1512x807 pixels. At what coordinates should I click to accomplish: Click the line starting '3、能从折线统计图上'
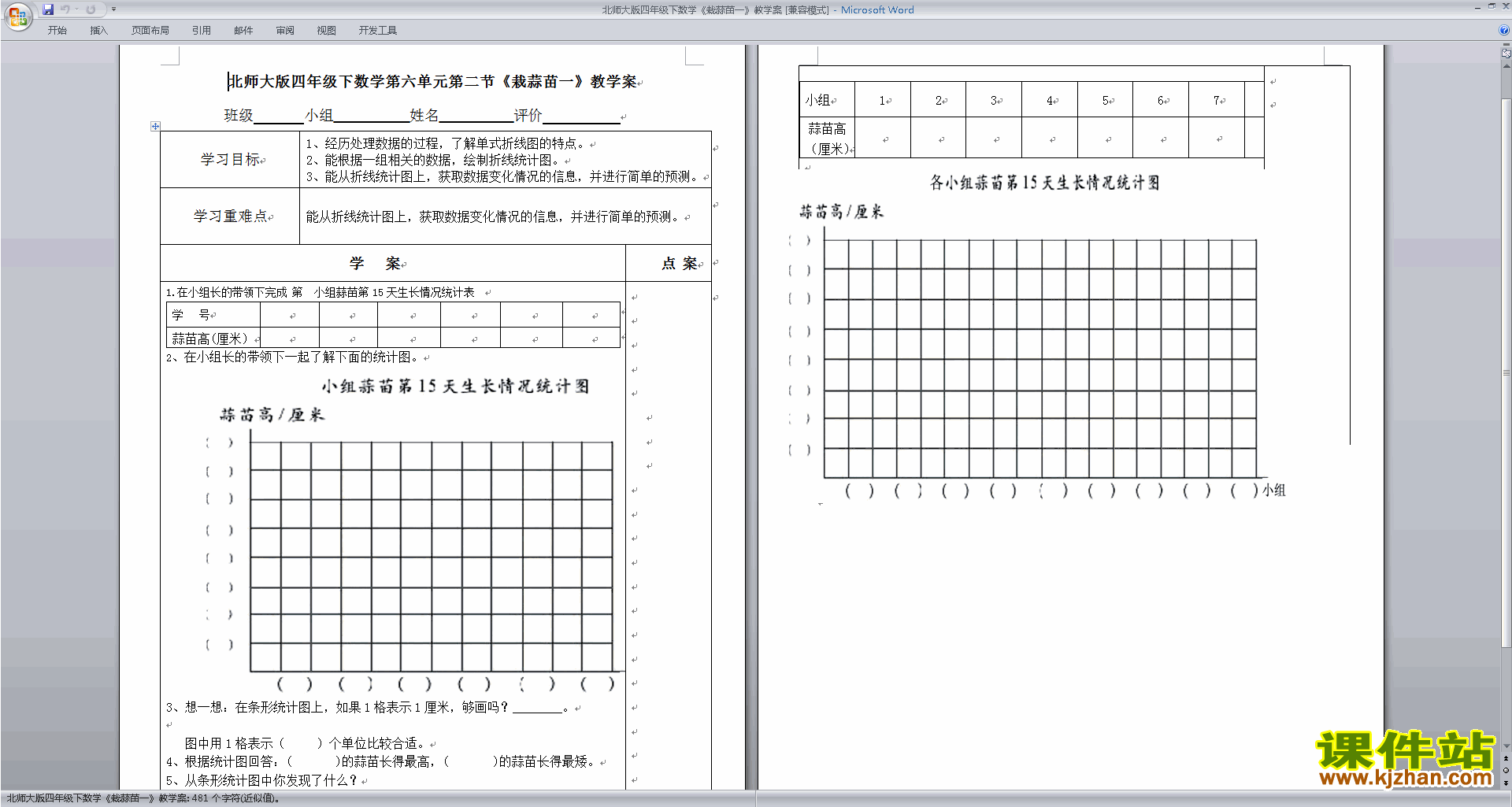coord(505,177)
